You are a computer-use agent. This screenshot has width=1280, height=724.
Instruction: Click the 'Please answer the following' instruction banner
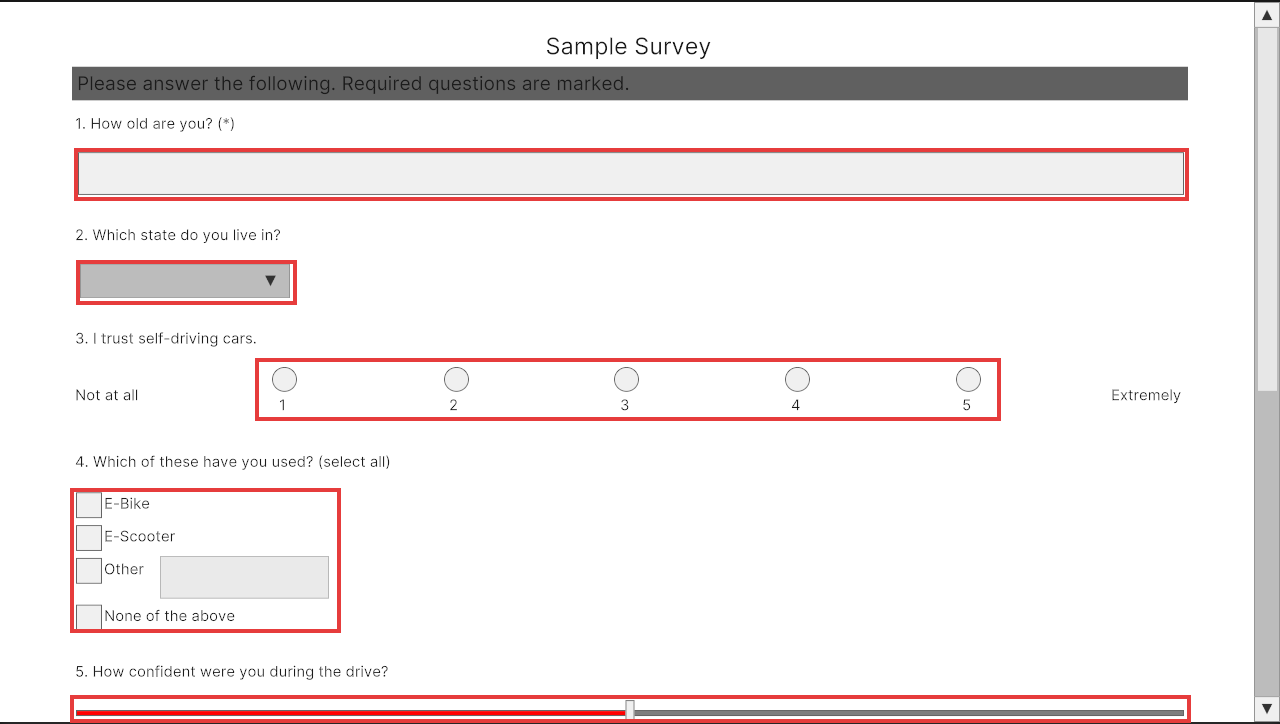click(x=630, y=84)
